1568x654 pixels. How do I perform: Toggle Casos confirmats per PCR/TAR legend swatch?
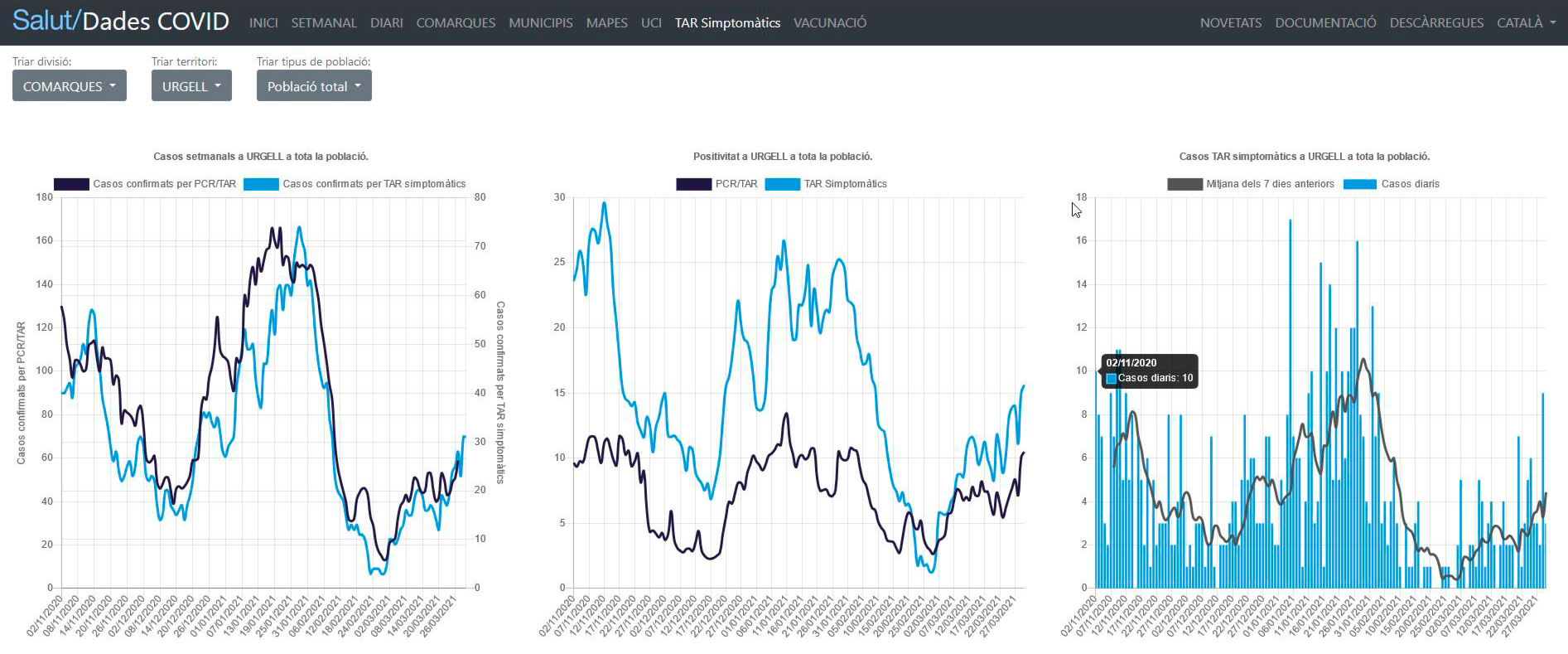click(71, 184)
